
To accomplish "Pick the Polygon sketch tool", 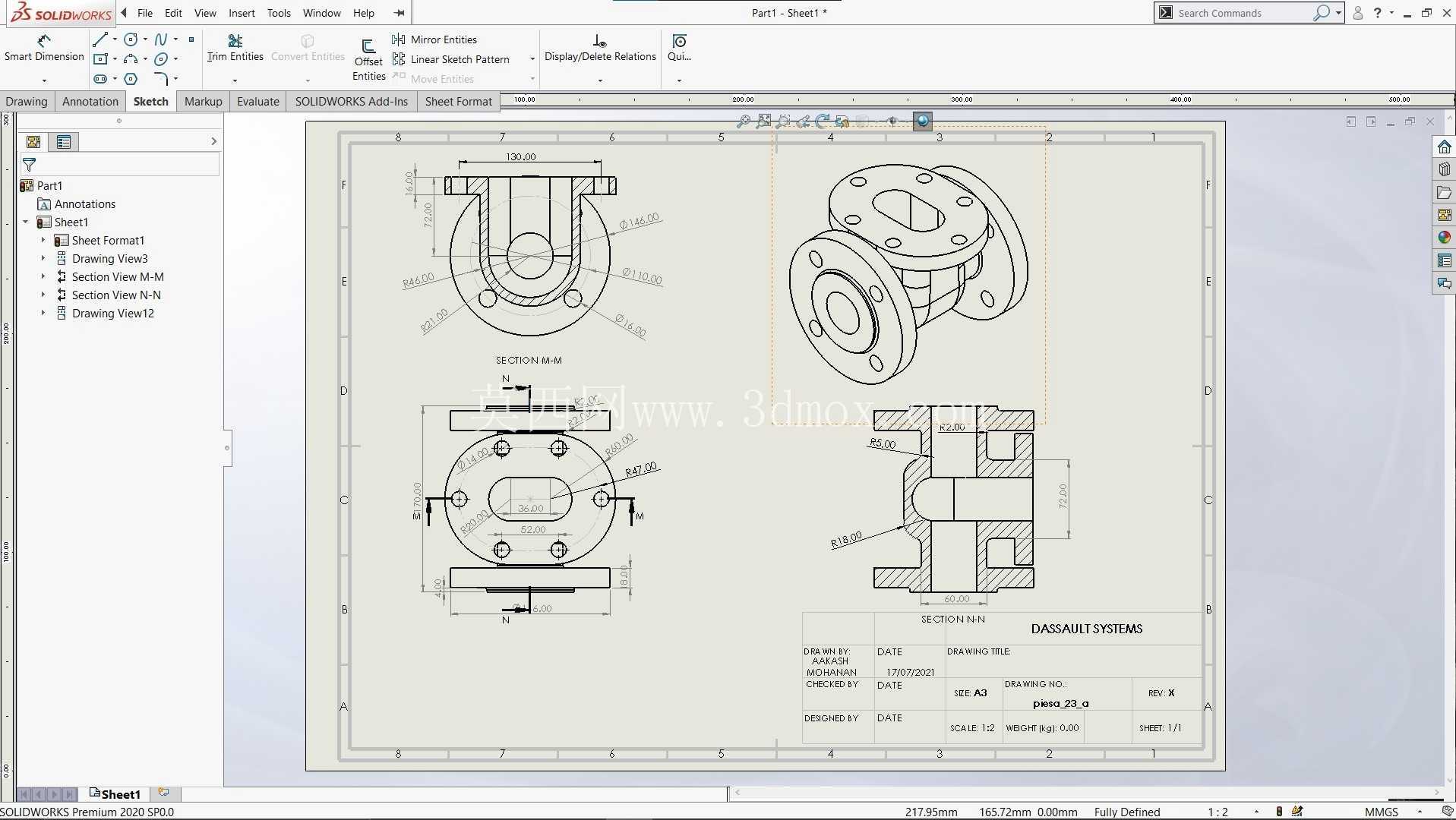I will [131, 78].
